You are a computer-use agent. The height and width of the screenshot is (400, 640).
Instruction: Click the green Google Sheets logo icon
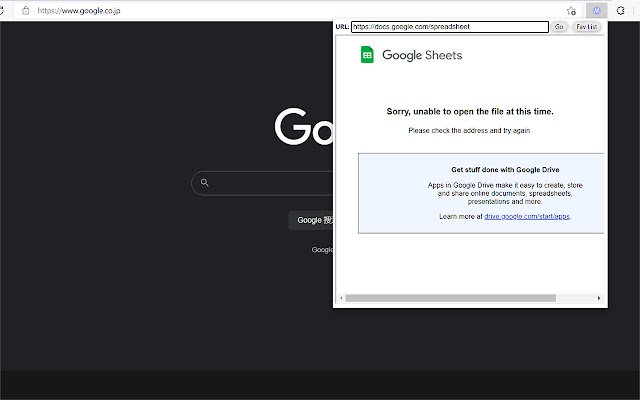(367, 55)
